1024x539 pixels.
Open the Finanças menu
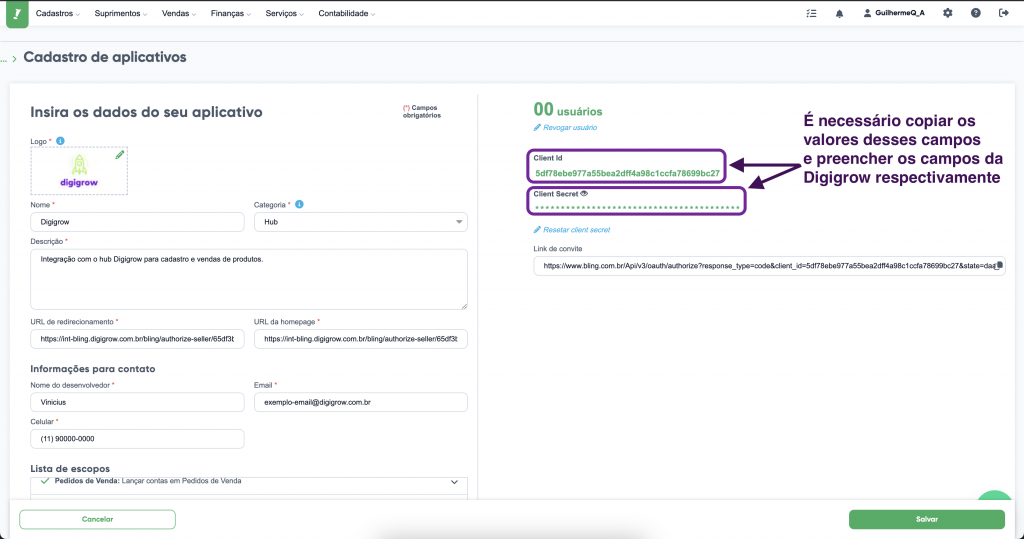click(x=232, y=14)
